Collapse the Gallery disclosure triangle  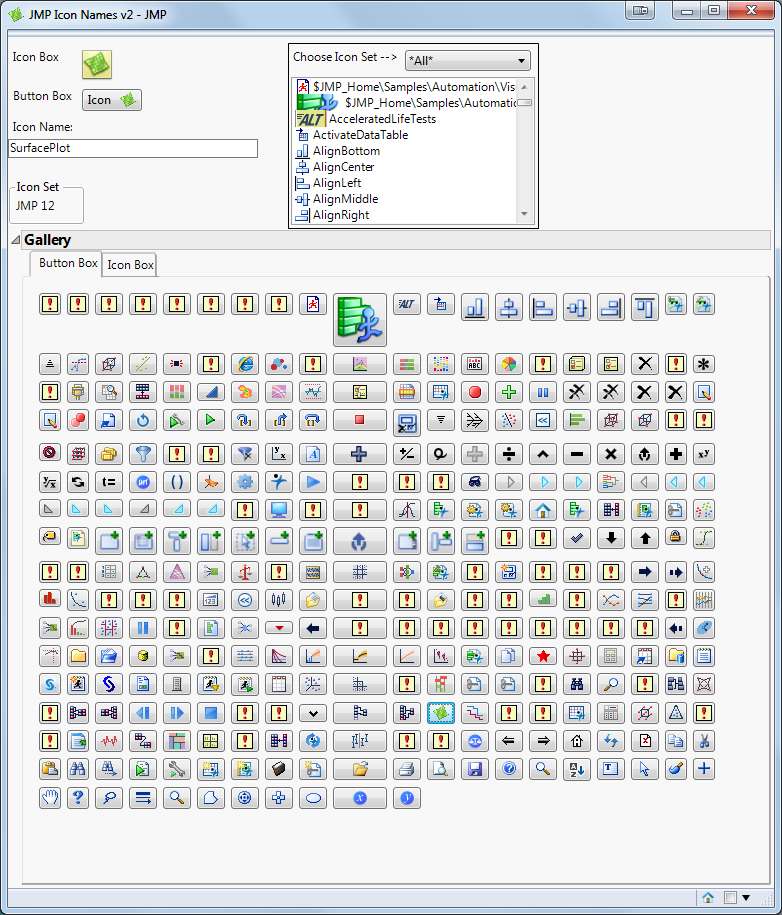click(16, 240)
